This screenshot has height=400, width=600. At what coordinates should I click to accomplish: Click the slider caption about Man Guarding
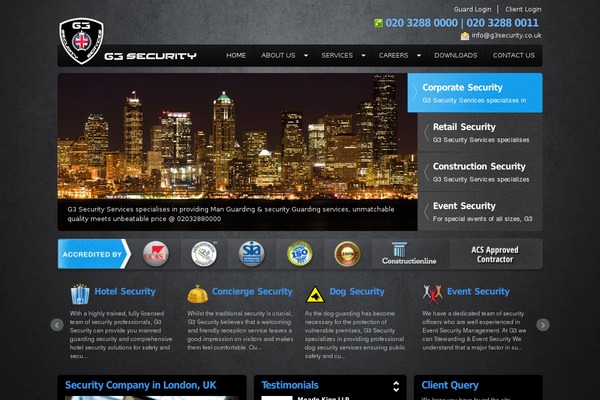click(x=231, y=214)
